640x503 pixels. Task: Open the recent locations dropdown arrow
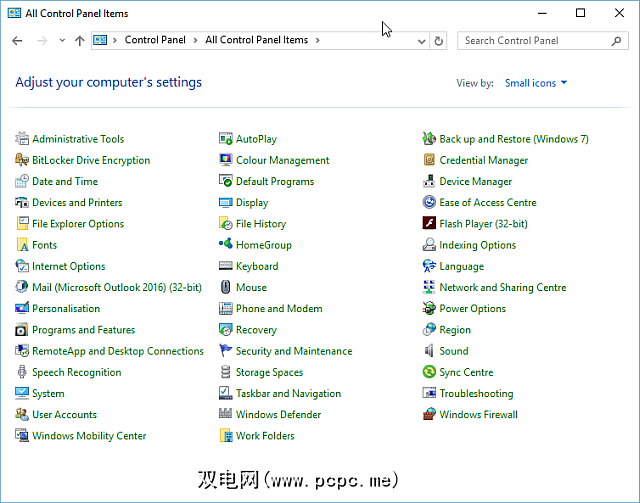pos(62,40)
